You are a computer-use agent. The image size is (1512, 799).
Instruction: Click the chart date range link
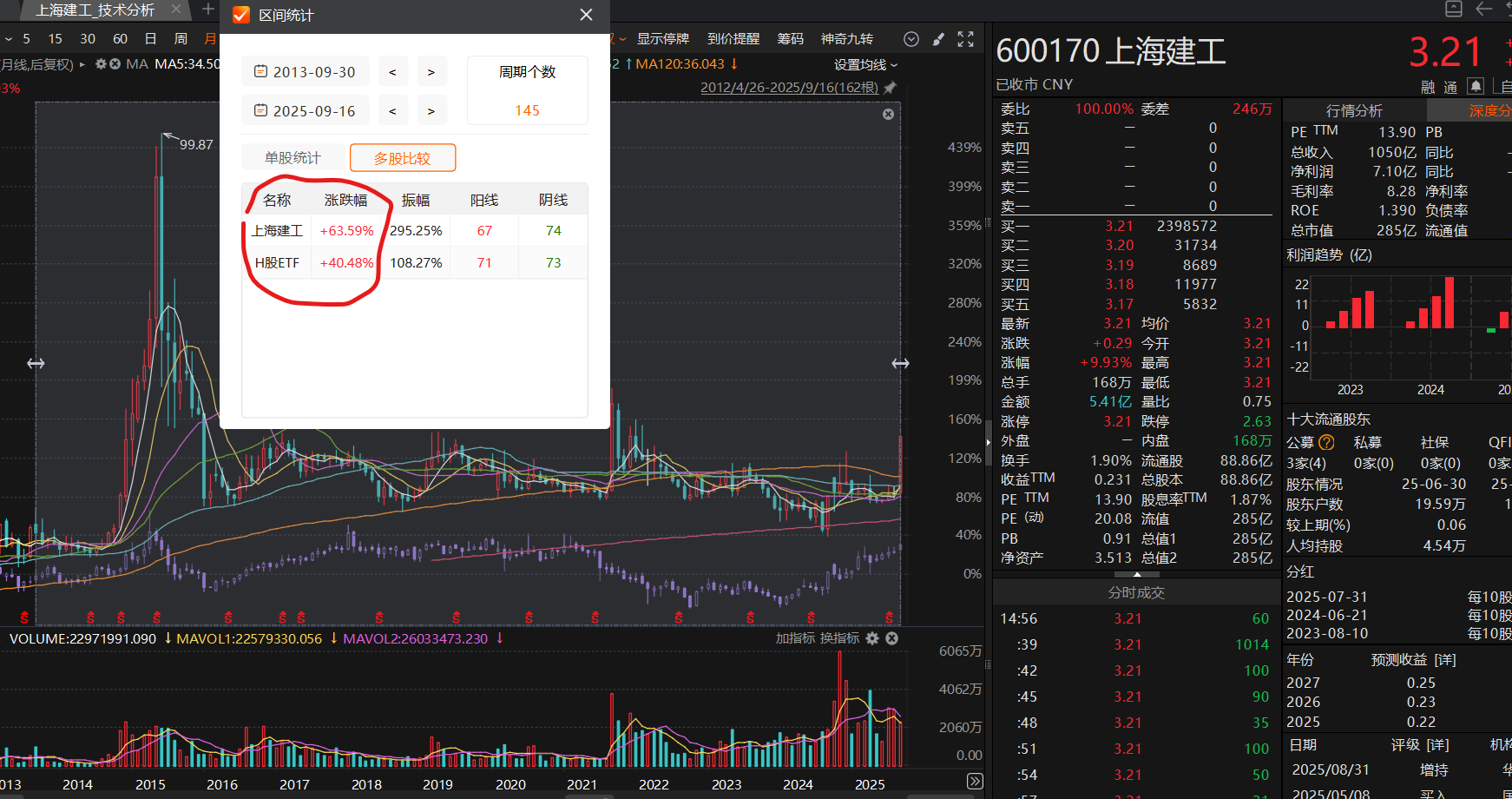click(790, 88)
